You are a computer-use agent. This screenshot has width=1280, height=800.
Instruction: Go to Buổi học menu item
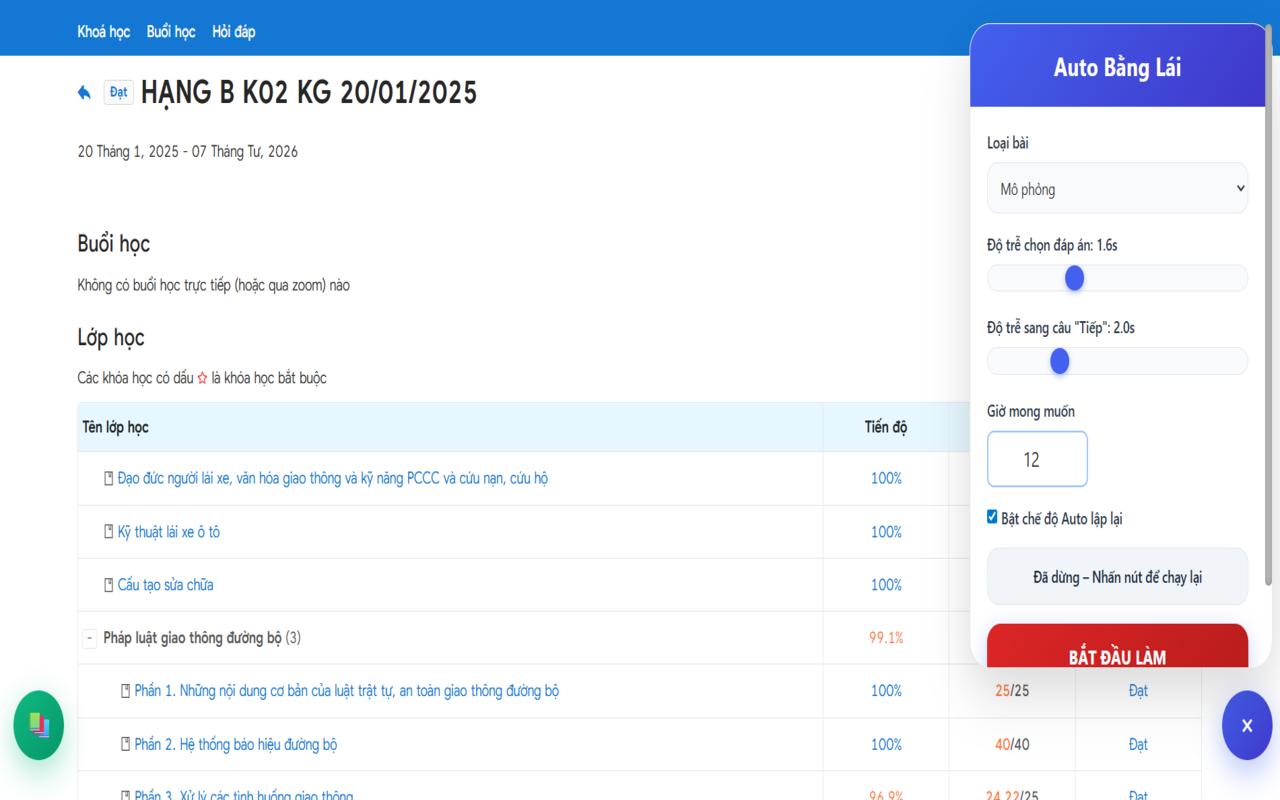(x=171, y=32)
